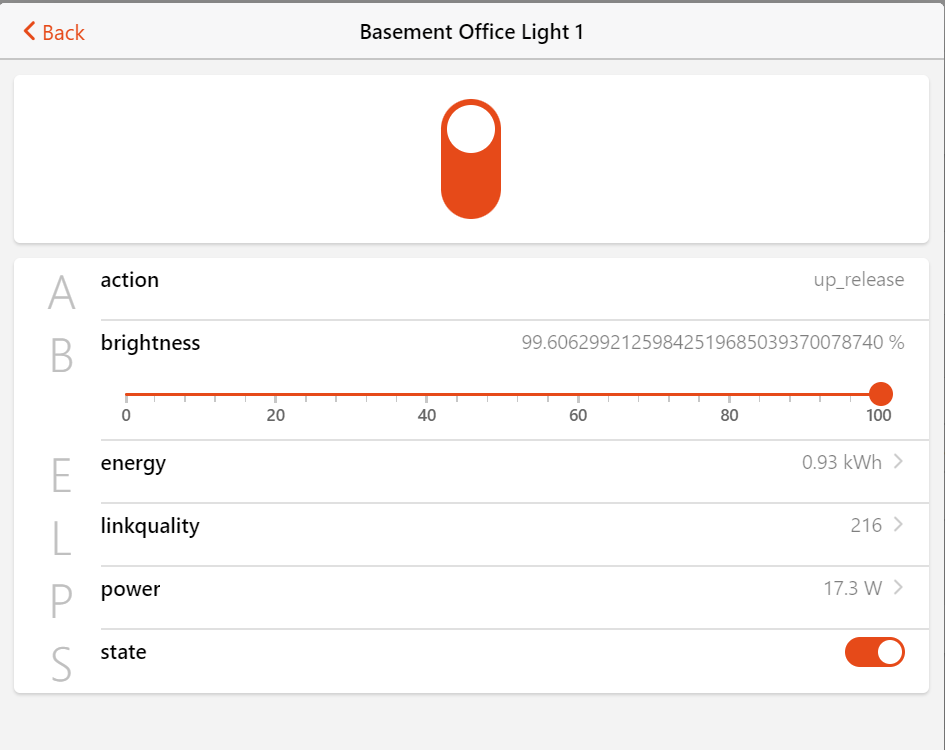Jump to index letter L
Viewport: 945px width, 750px height.
click(62, 539)
